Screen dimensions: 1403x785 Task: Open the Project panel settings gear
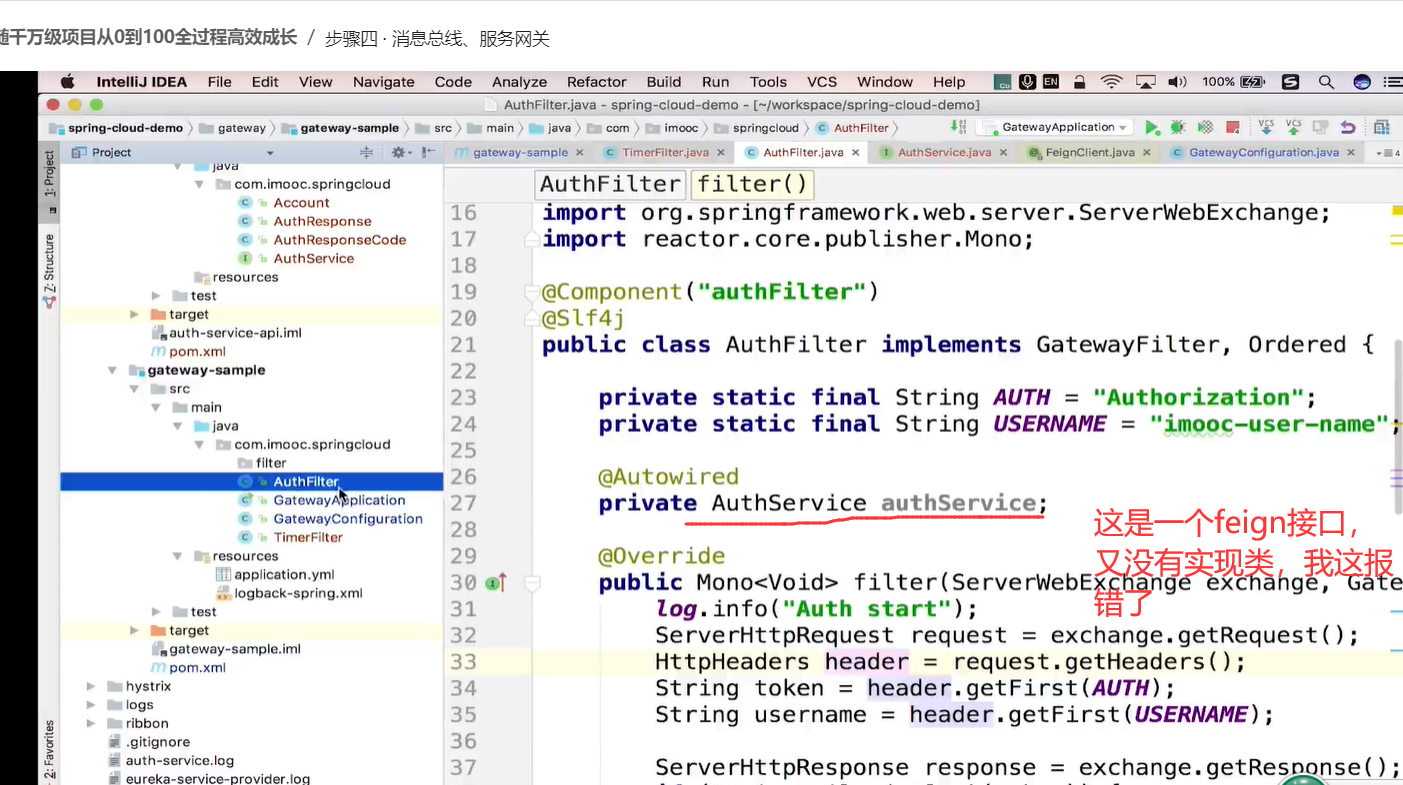tap(399, 152)
